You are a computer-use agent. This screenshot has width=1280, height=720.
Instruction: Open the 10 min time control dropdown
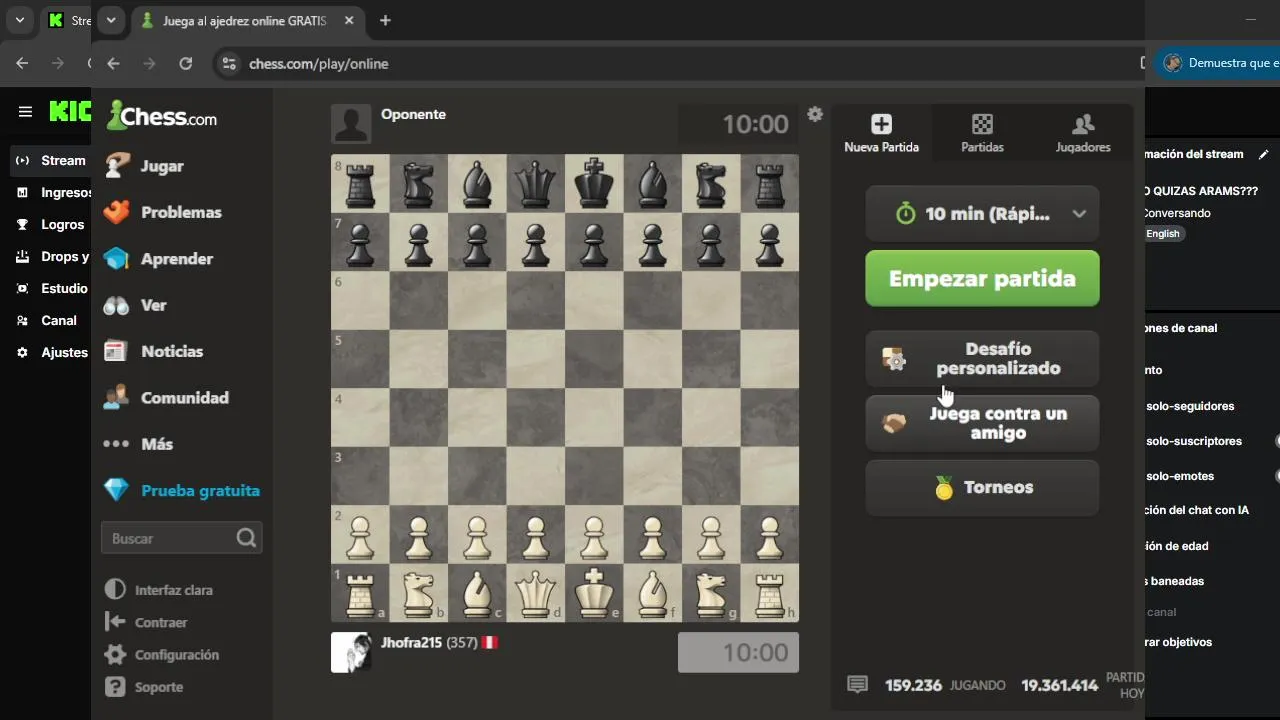tap(982, 213)
